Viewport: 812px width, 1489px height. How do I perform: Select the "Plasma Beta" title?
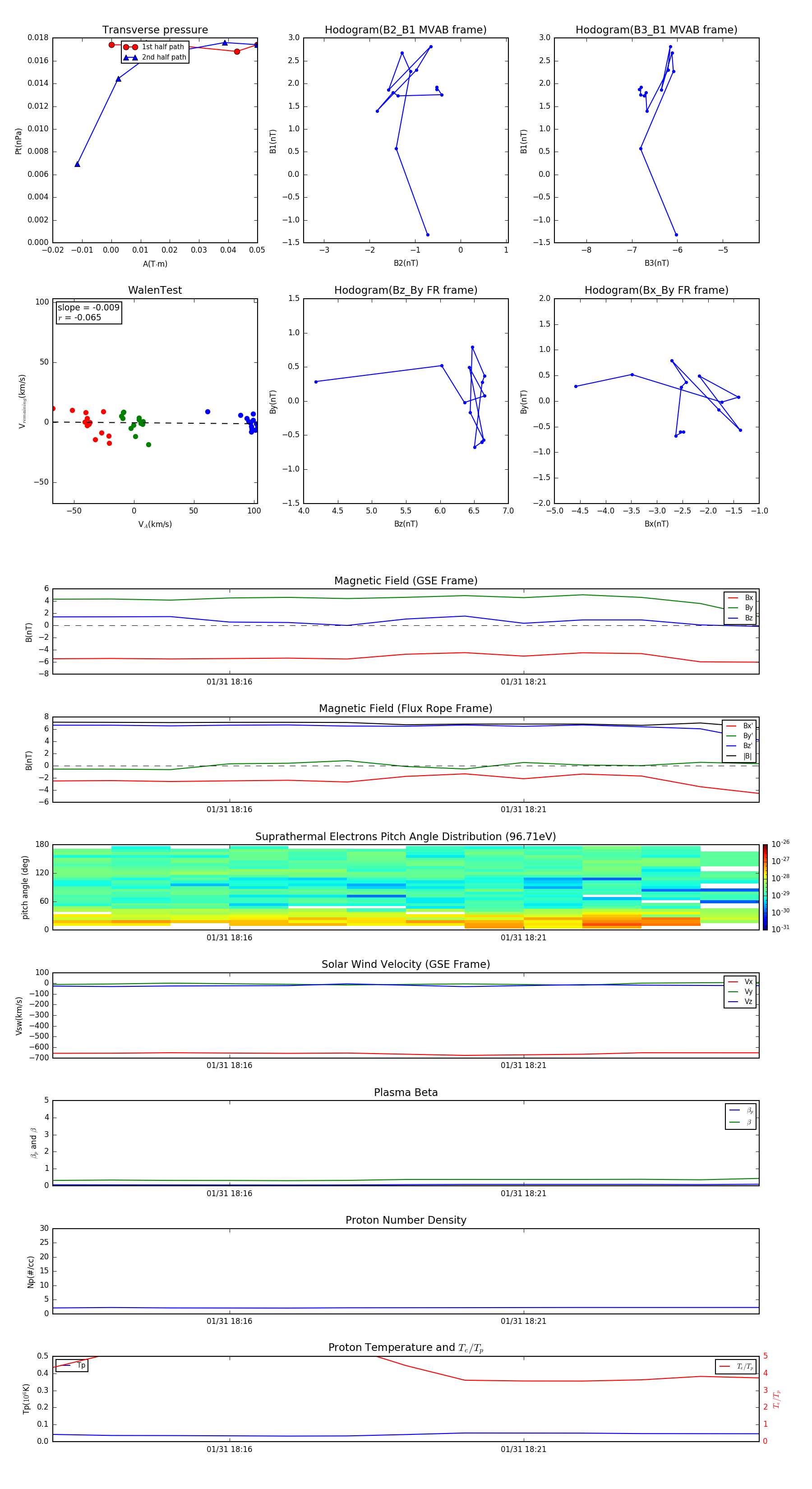click(x=406, y=1092)
